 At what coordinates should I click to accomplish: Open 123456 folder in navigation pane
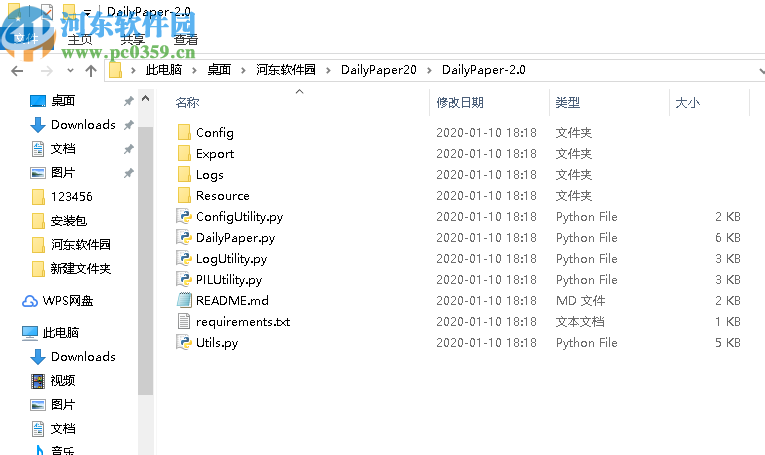[x=62, y=197]
